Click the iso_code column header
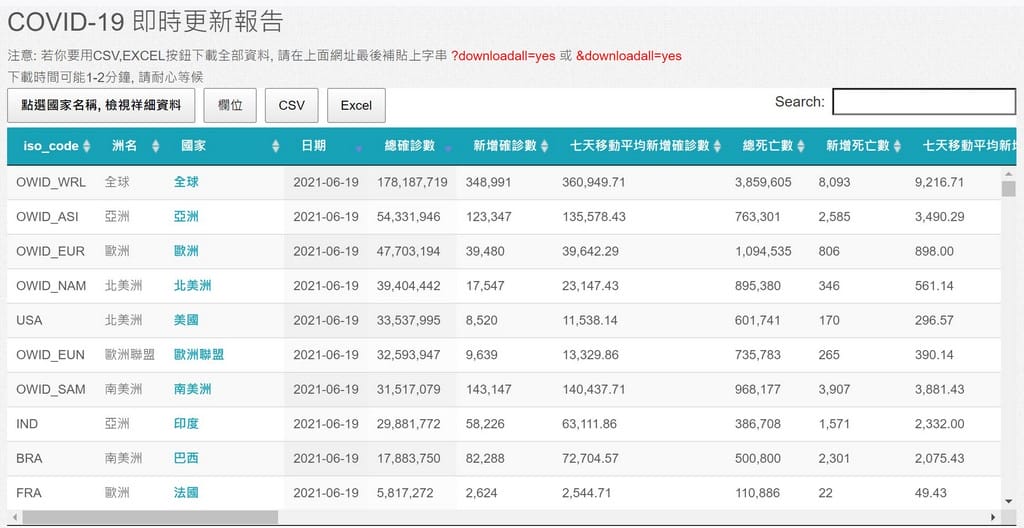The height and width of the screenshot is (528, 1024). (x=51, y=146)
